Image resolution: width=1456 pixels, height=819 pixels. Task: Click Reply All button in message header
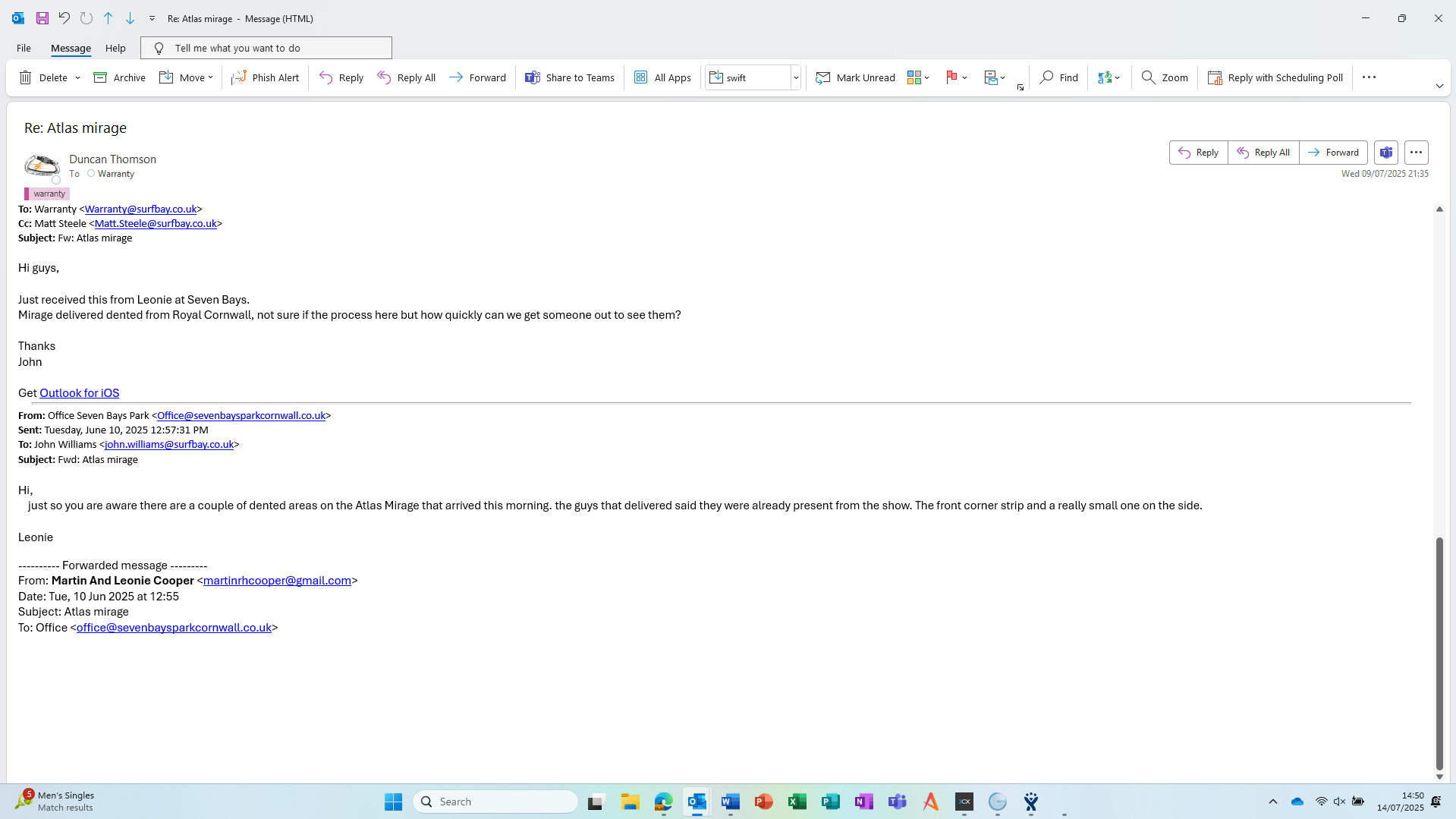pos(1263,153)
